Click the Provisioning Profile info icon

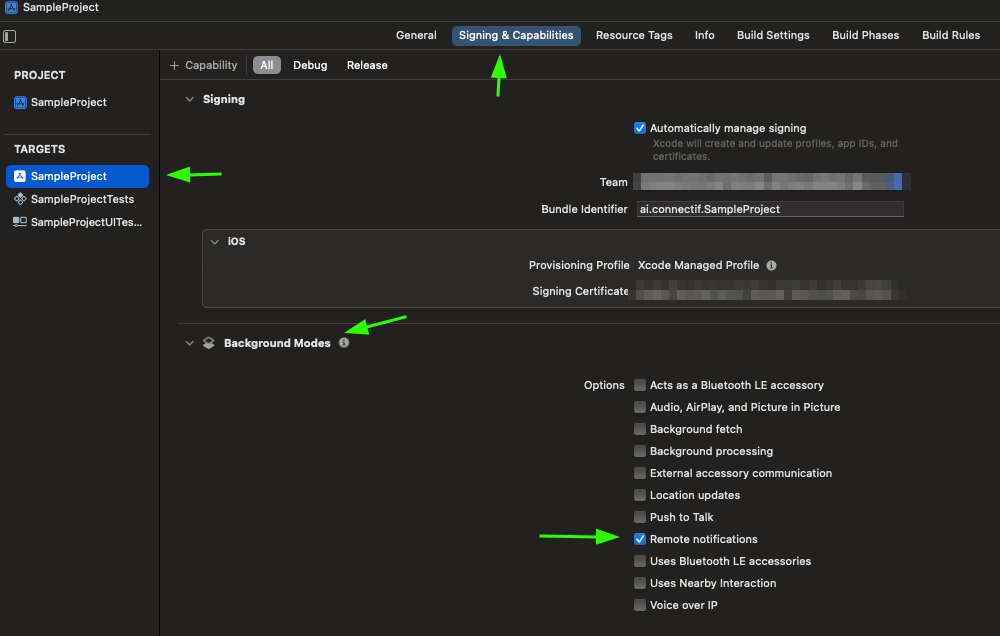point(771,265)
